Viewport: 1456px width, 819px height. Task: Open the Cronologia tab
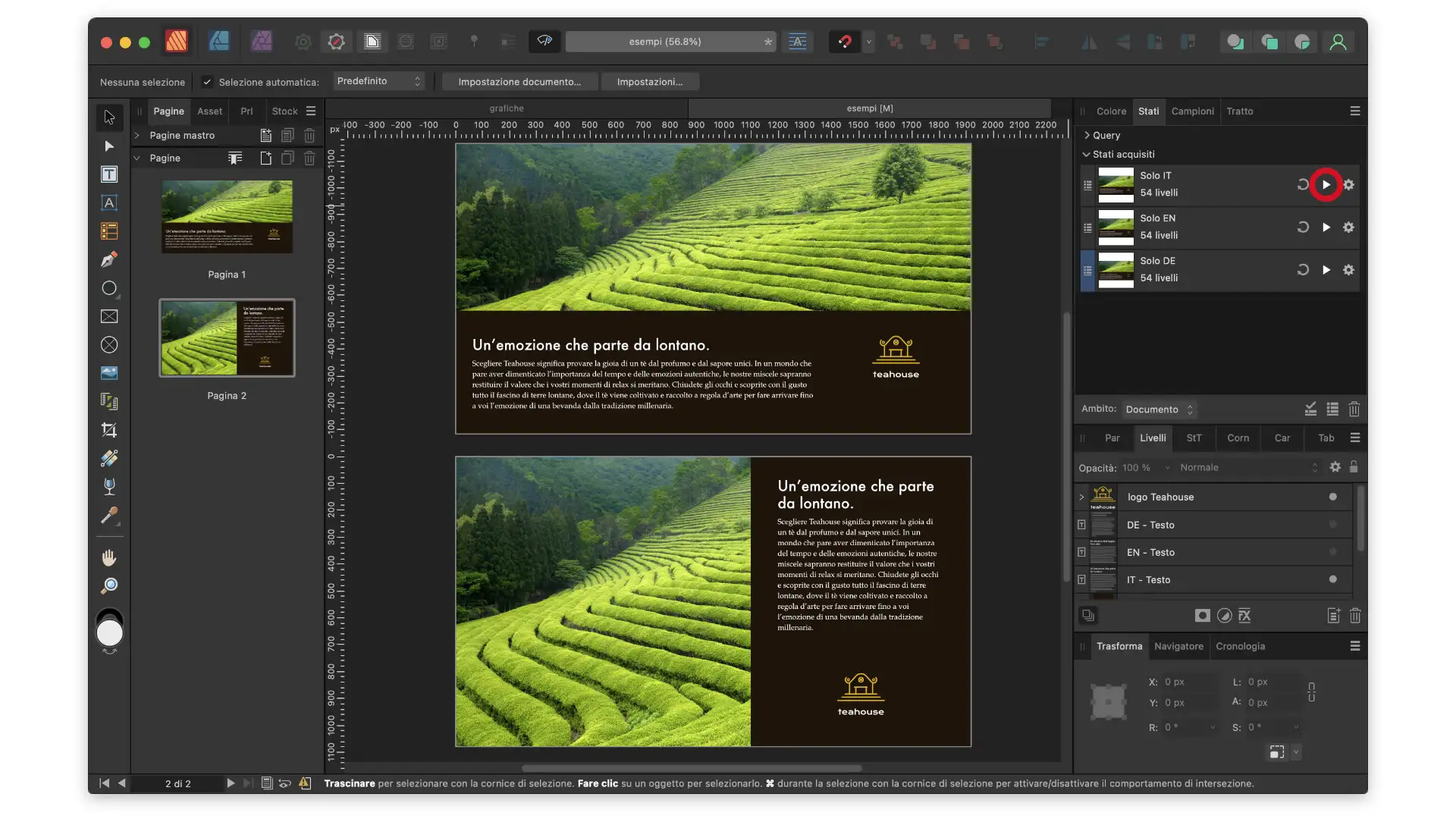[1240, 647]
